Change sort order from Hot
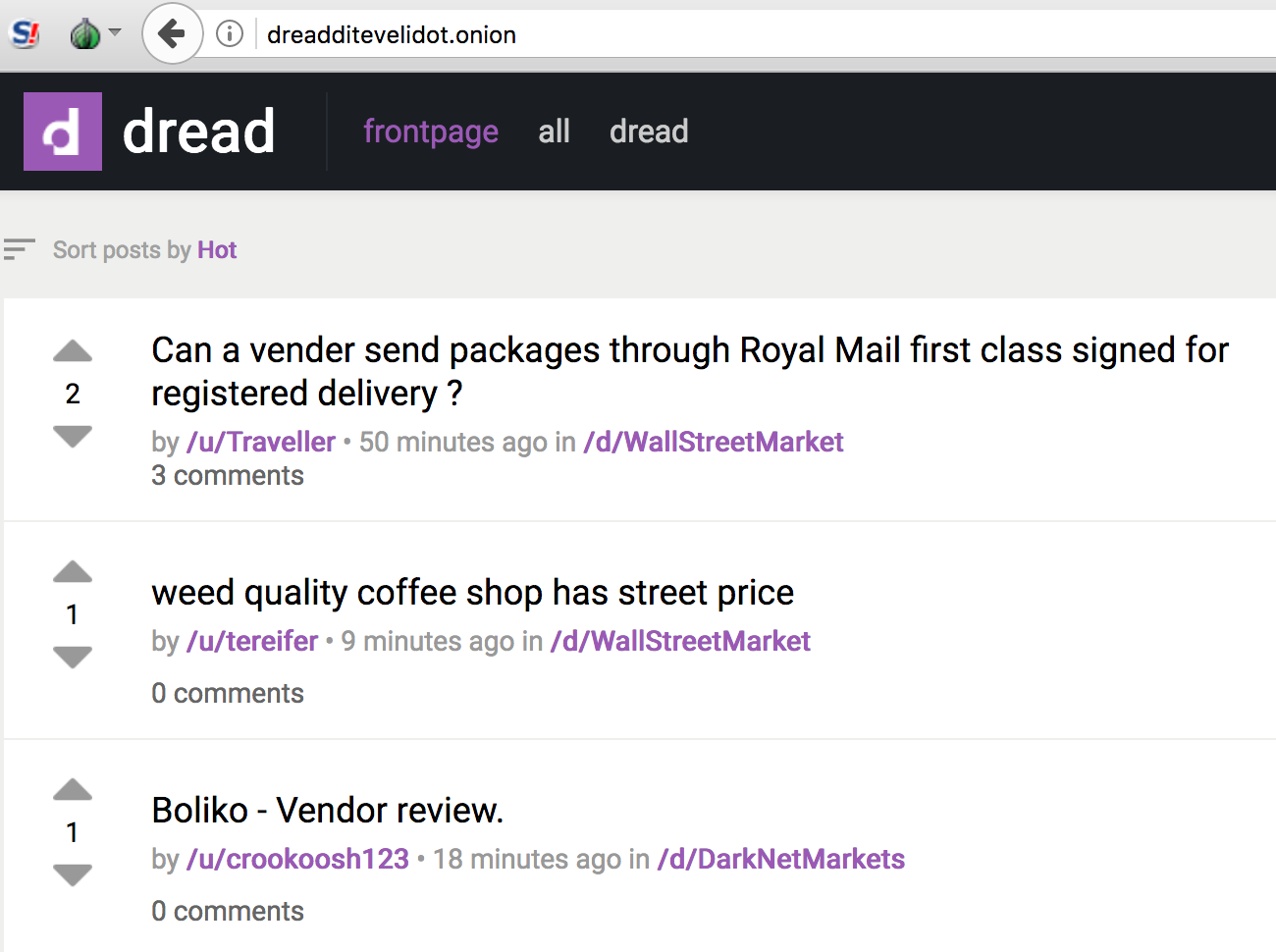Screen dimensions: 1276x952 point(217,250)
